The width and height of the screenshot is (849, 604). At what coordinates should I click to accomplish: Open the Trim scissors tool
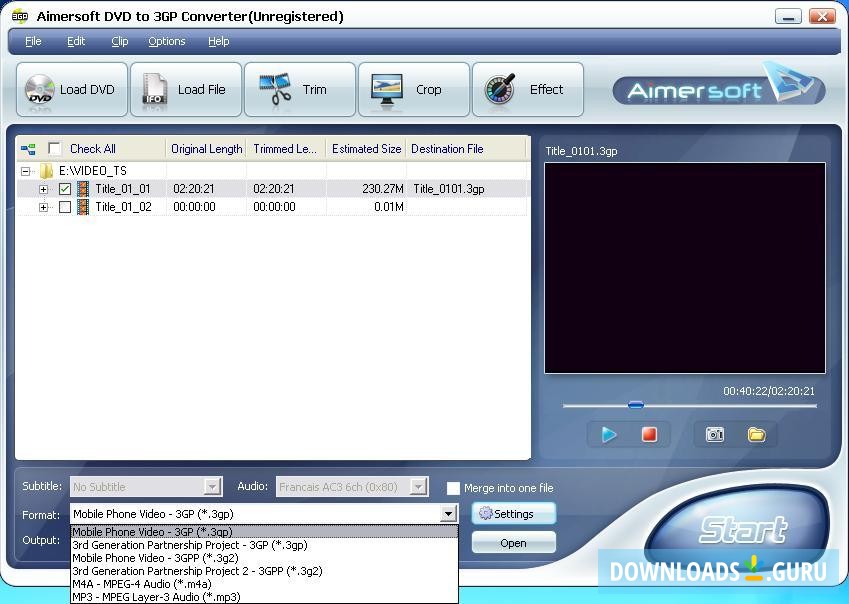(x=300, y=89)
